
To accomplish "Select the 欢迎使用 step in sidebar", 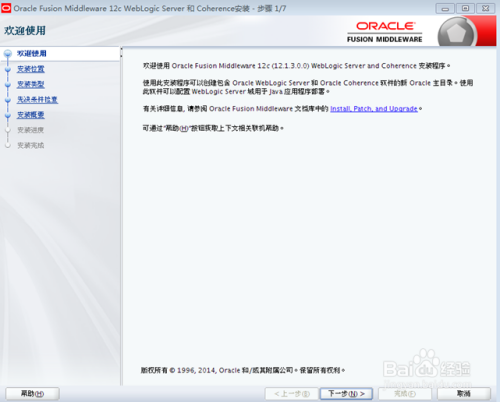I will click(32, 53).
